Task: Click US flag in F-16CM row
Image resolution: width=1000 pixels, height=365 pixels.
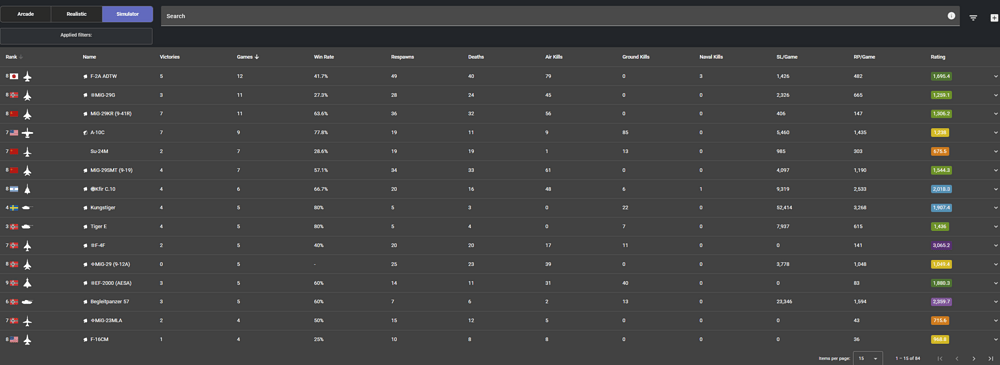Action: [14, 339]
